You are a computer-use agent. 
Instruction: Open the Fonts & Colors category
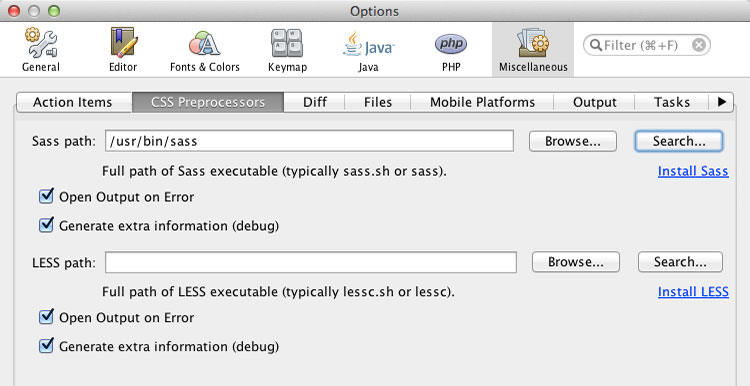coord(205,50)
